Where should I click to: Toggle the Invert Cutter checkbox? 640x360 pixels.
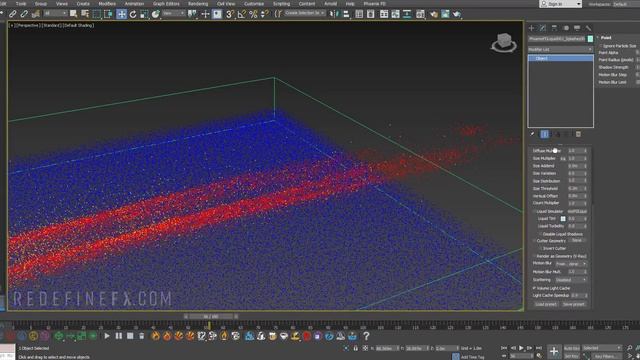pos(540,248)
